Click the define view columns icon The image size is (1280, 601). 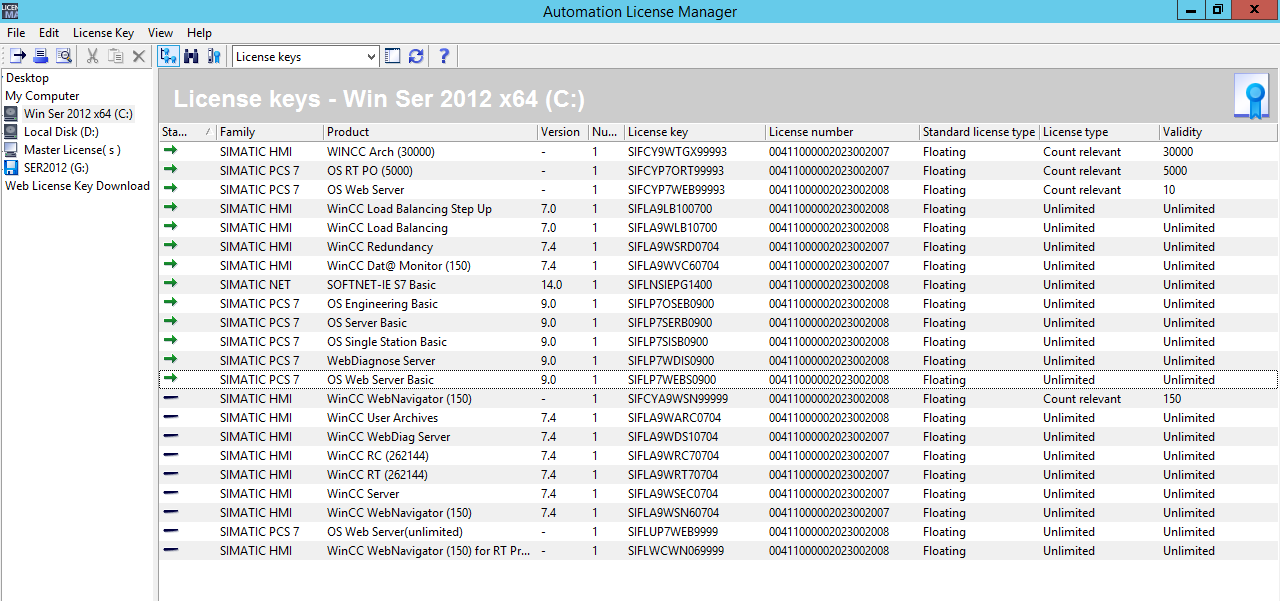tap(393, 56)
